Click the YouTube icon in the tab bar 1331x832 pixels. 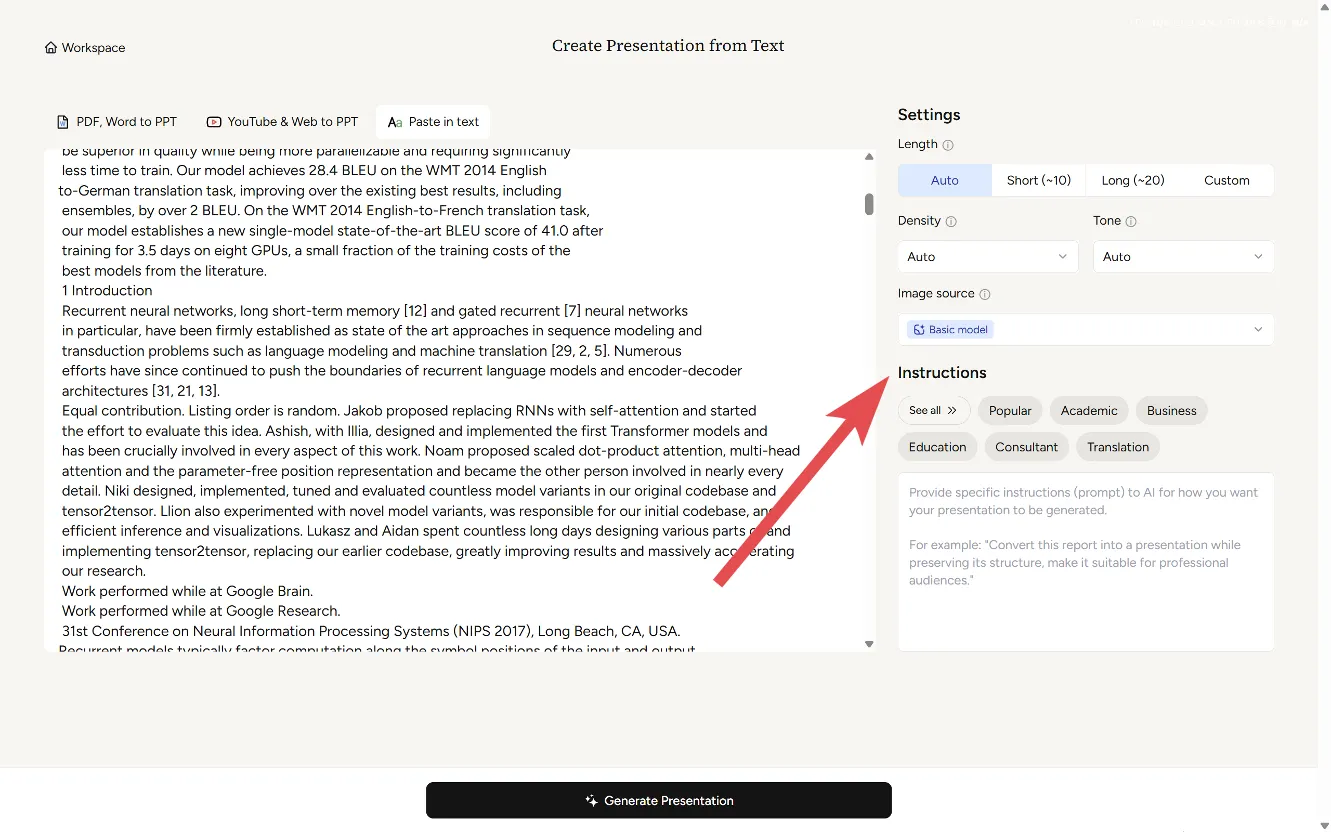(x=214, y=122)
